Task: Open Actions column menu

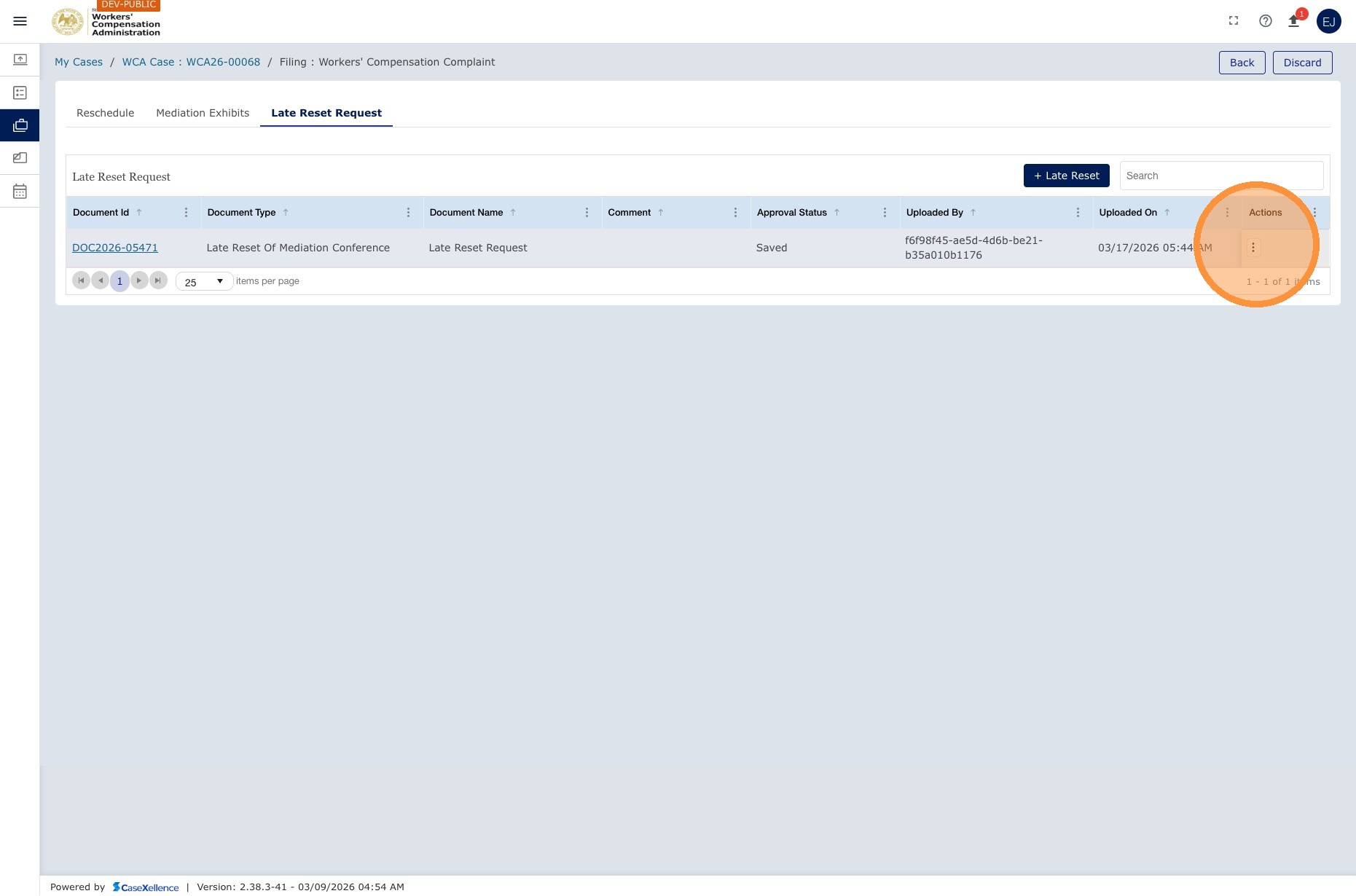Action: tap(1314, 213)
